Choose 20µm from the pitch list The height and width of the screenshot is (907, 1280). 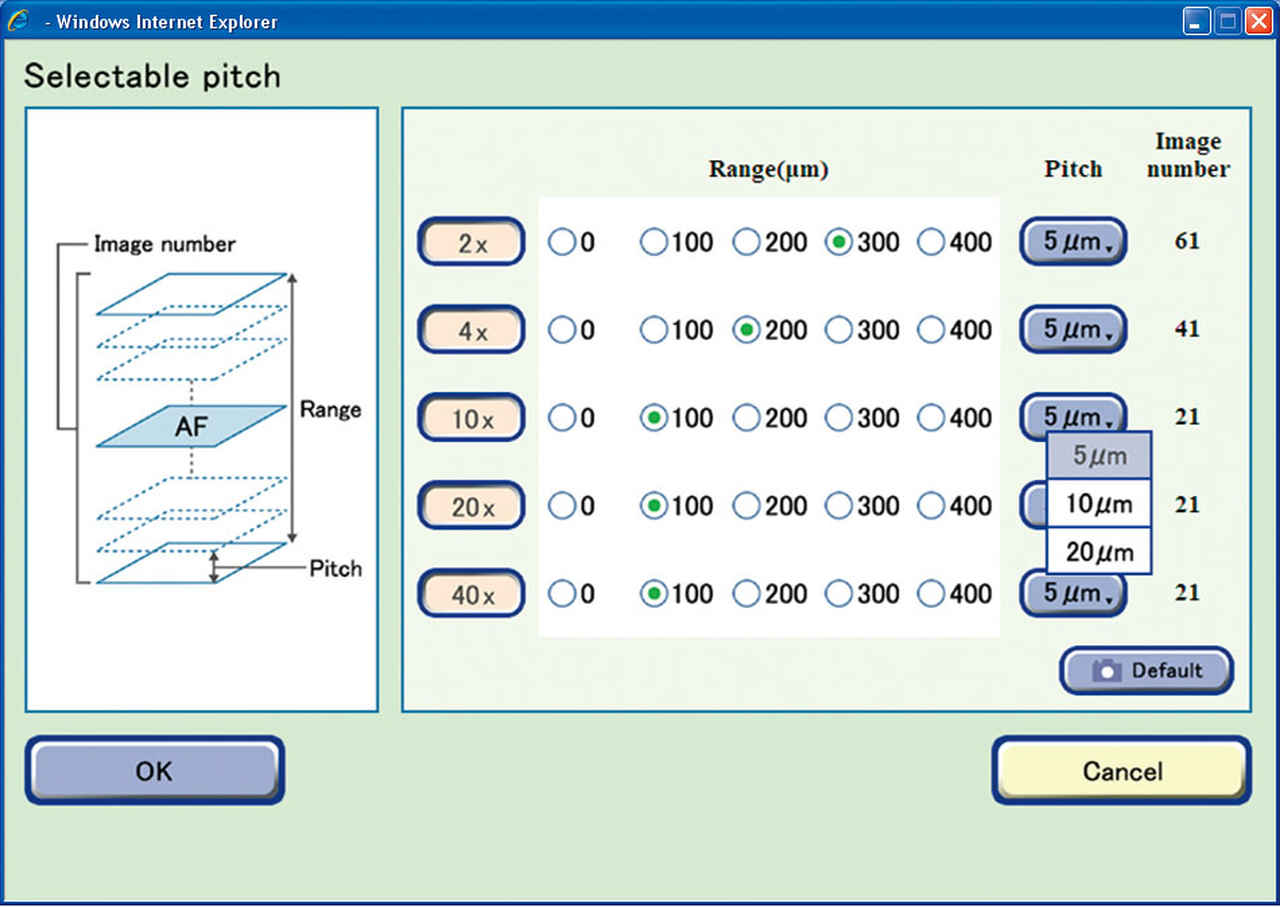click(x=1099, y=551)
